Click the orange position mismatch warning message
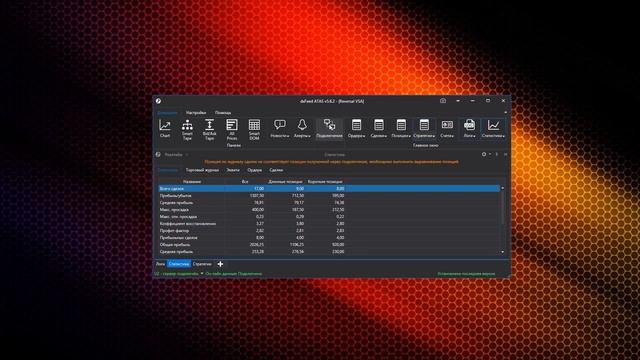Image resolution: width=640 pixels, height=360 pixels. tap(331, 162)
